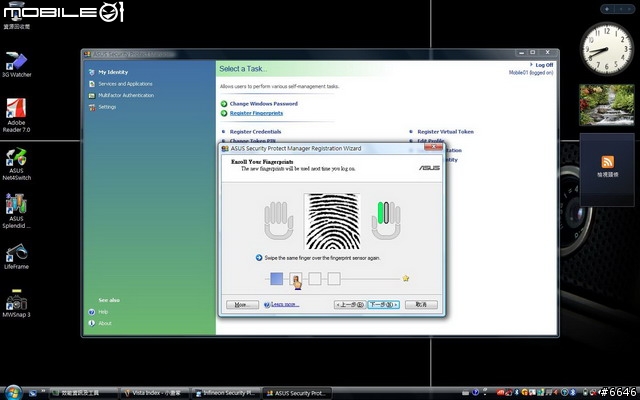Click the fingerprint scan image
This screenshot has width=640, height=400.
(332, 221)
